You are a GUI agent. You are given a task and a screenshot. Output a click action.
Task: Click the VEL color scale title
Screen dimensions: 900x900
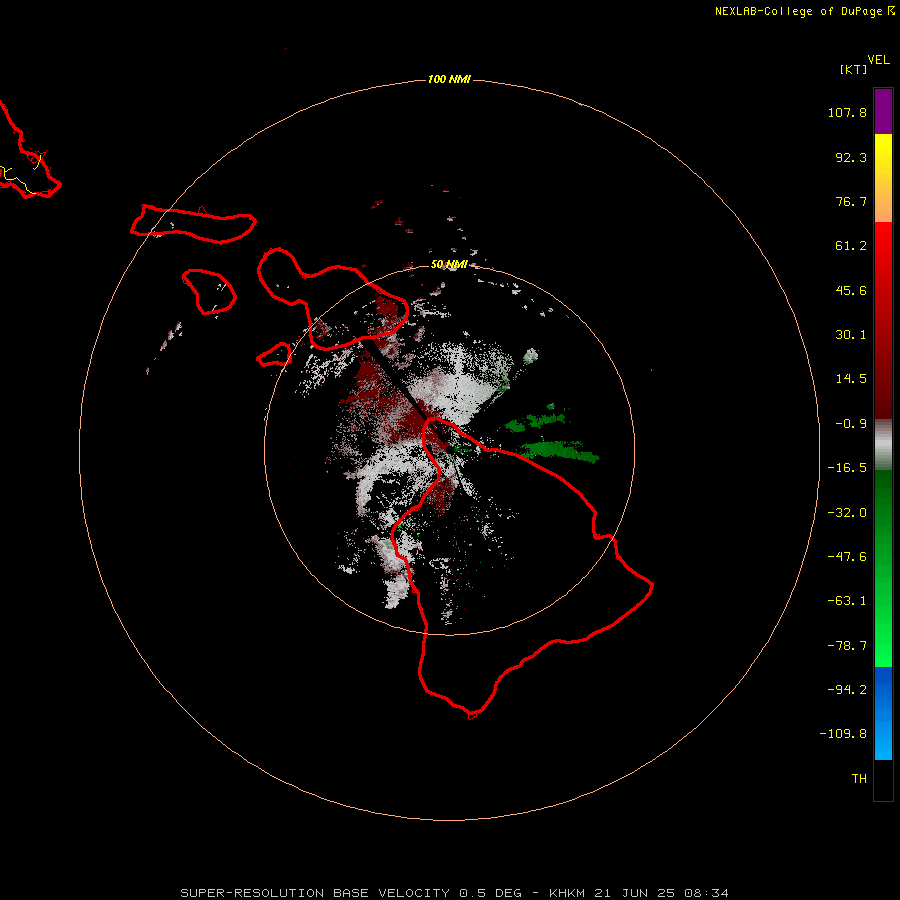coord(878,60)
